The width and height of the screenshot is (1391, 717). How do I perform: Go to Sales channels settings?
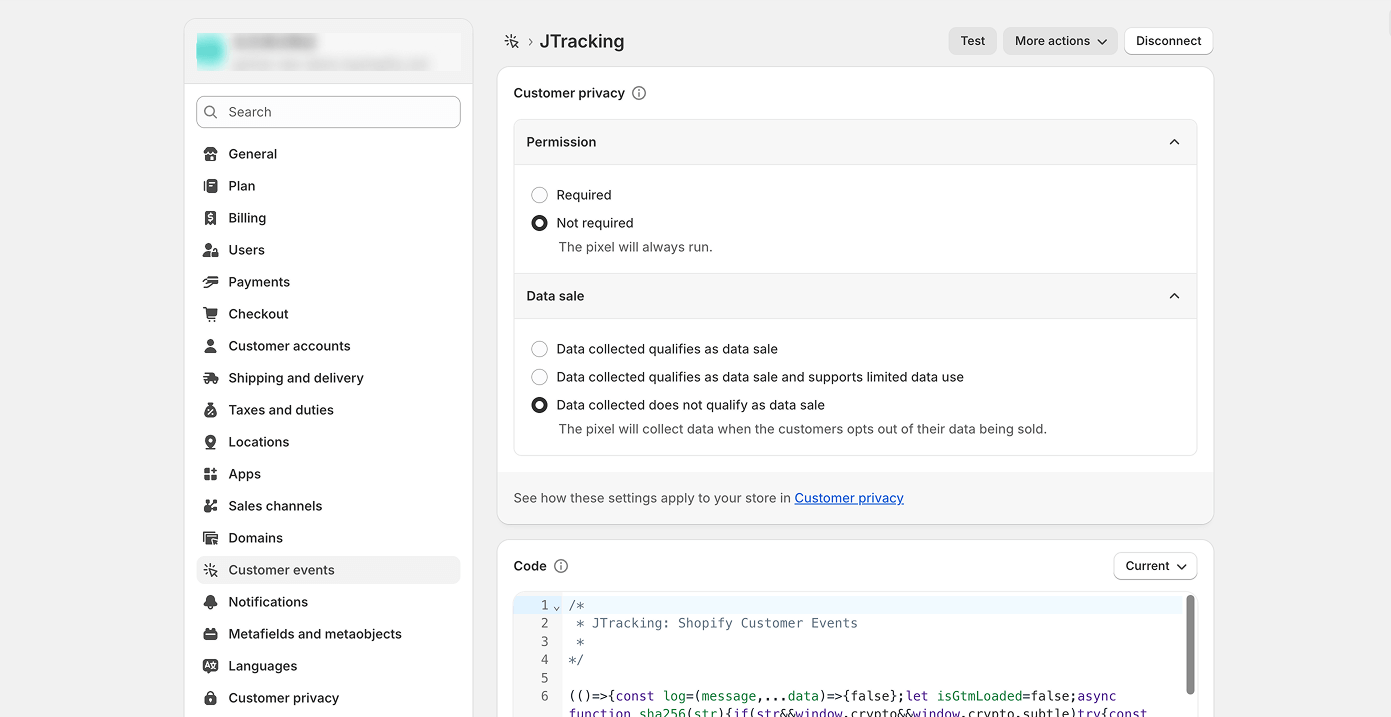[275, 506]
